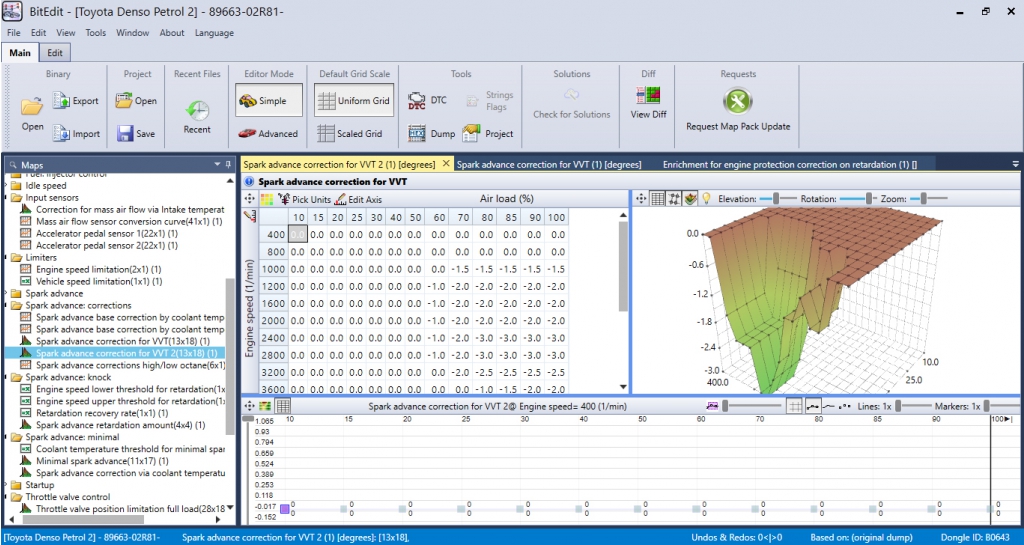Toggle table cell color highlighting icon

[x=267, y=199]
